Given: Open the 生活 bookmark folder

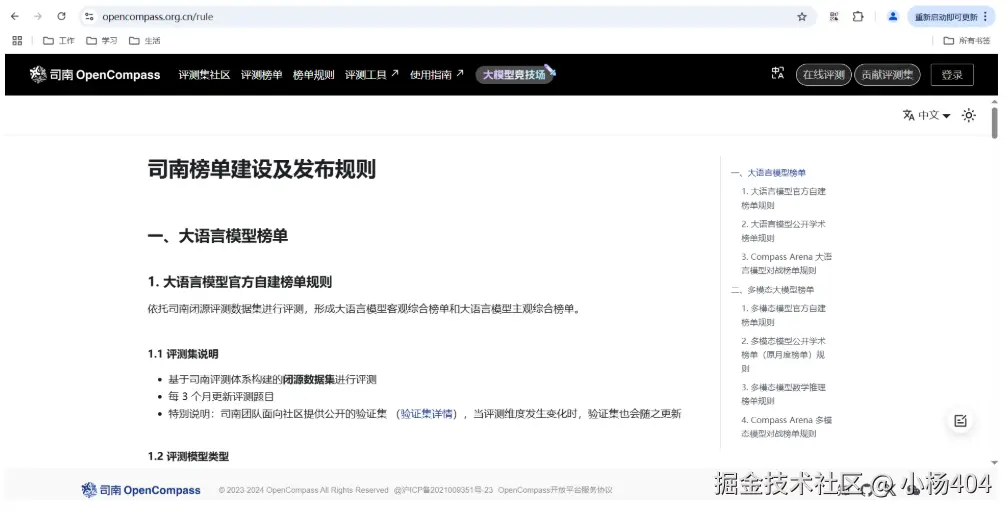Looking at the screenshot, I should [145, 40].
